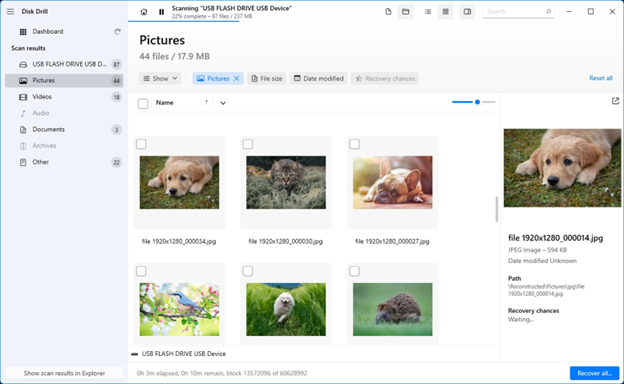Tick the checkbox on the cat picture

[x=248, y=144]
